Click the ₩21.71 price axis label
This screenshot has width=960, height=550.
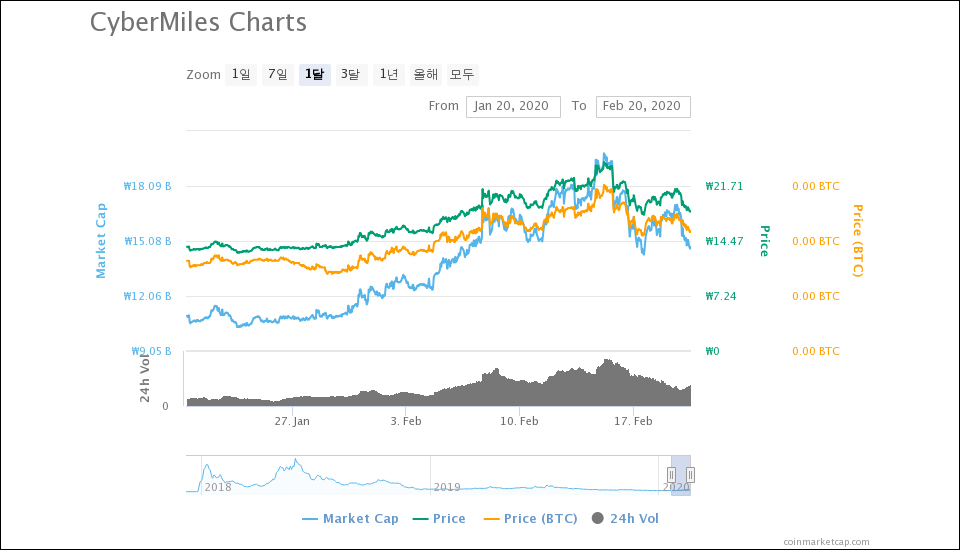724,186
